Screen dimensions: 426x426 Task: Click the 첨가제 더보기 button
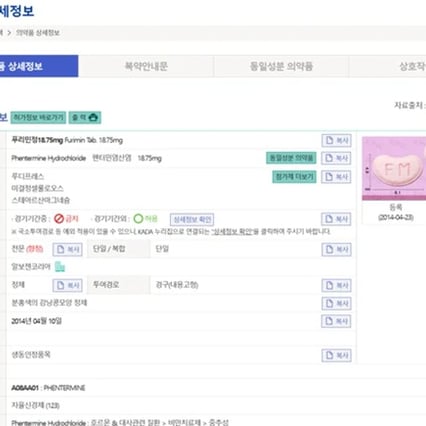(x=294, y=177)
